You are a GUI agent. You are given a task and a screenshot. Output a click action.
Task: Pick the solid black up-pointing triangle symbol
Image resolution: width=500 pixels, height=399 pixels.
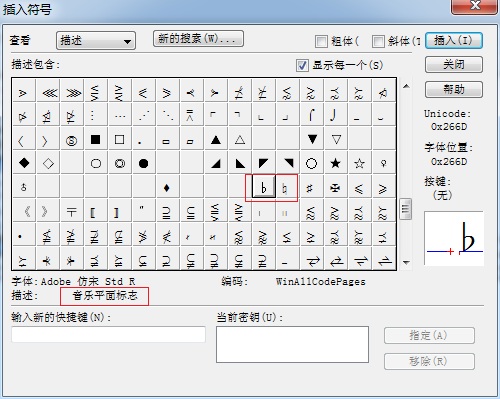[x=216, y=139]
